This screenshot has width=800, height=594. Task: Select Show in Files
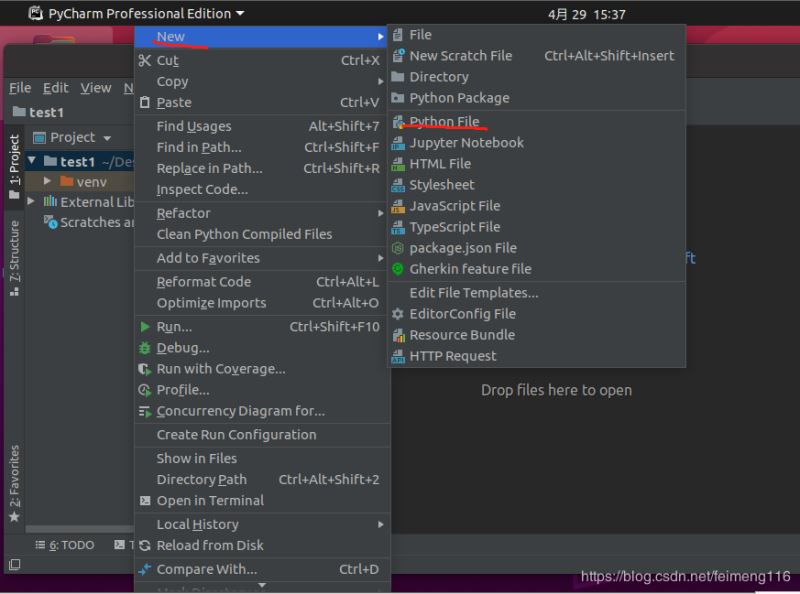[262, 459]
